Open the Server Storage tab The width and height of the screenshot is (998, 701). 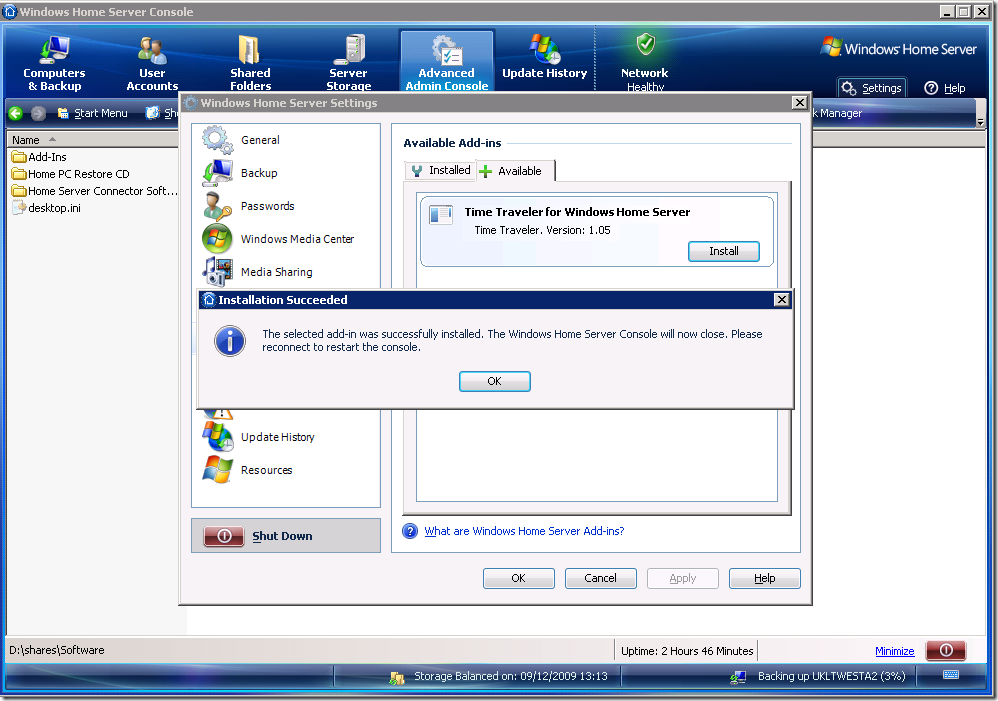[348, 62]
